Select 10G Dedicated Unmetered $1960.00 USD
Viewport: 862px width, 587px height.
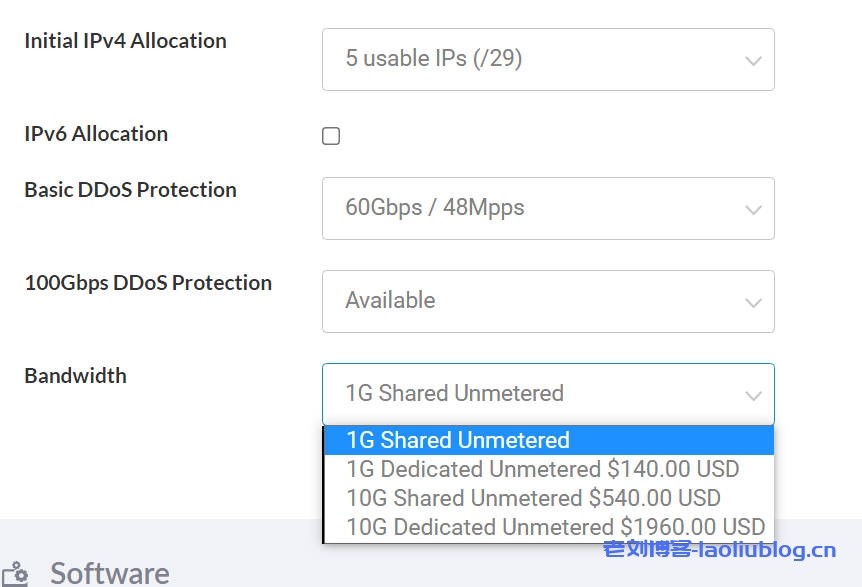tap(555, 527)
